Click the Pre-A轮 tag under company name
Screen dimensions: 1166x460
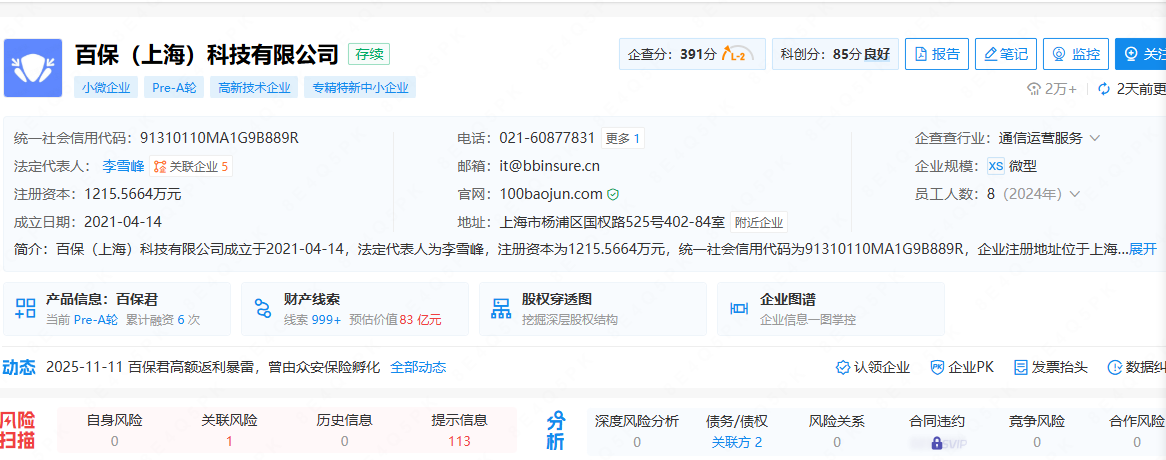174,88
